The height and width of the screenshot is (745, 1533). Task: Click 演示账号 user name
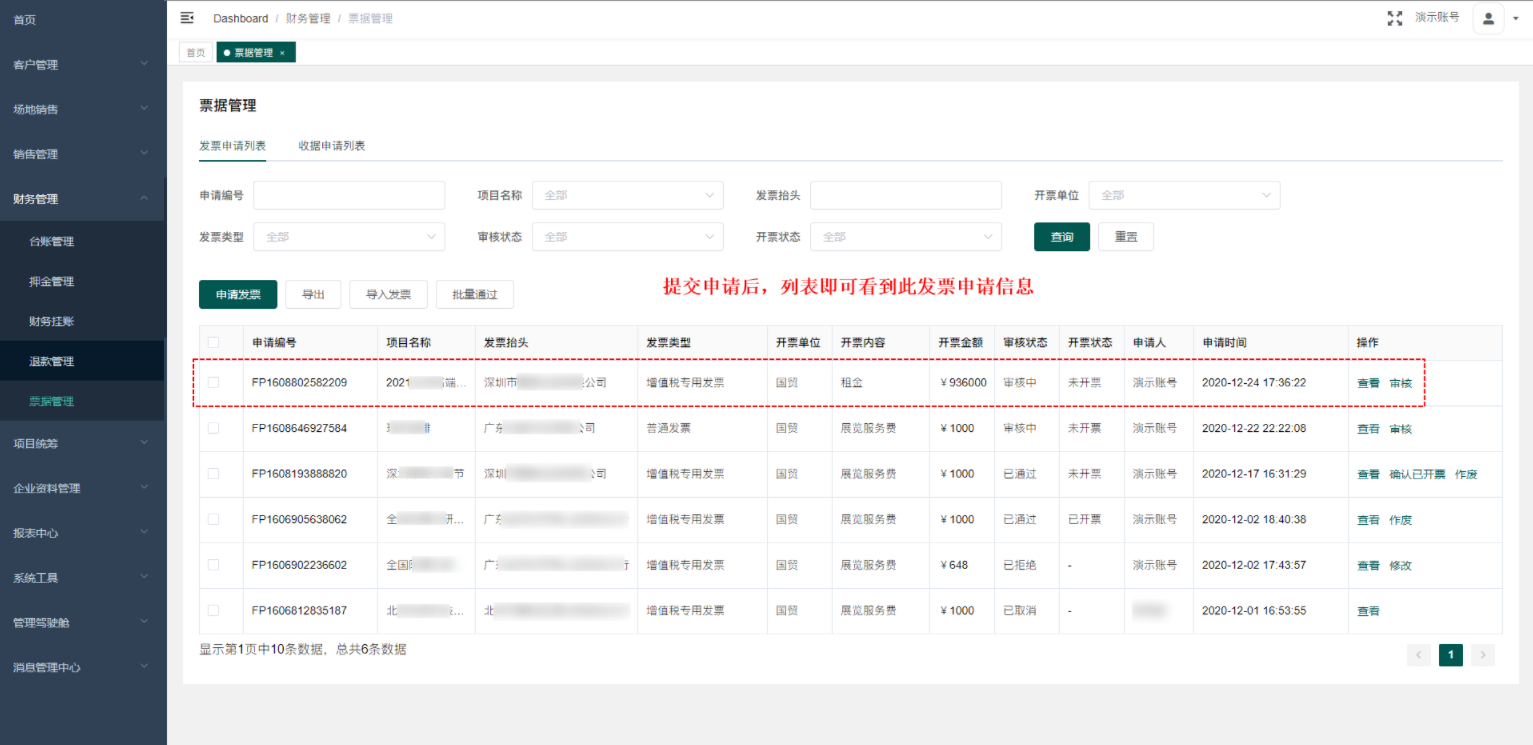1437,17
